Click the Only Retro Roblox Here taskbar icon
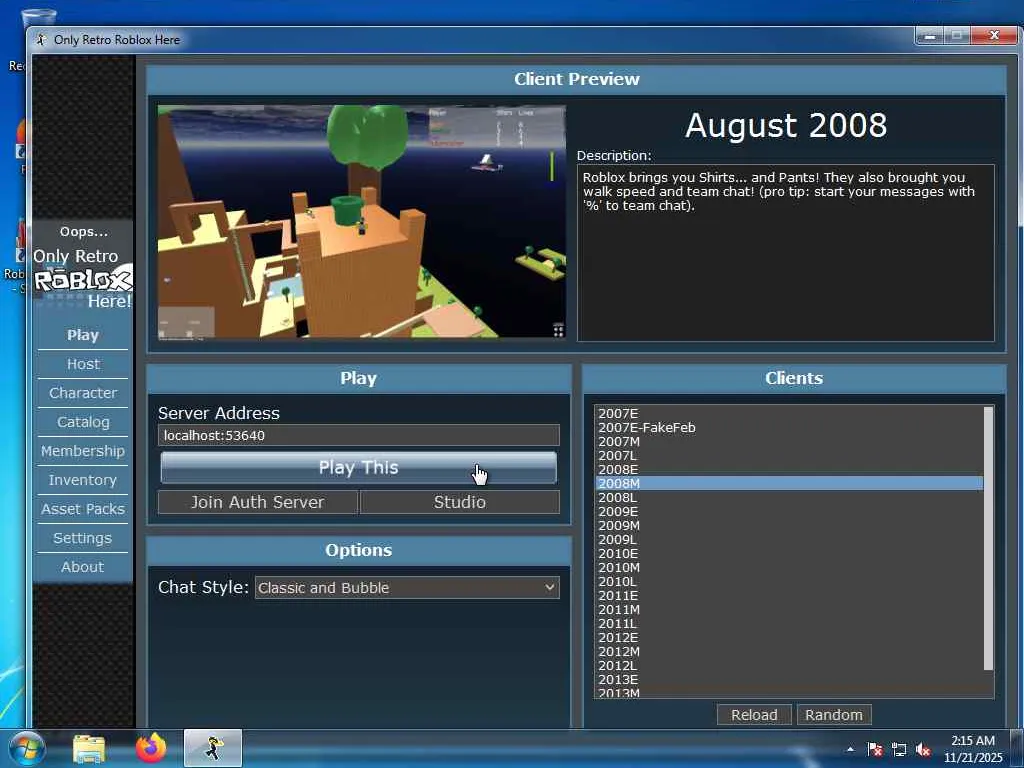Viewport: 1024px width, 768px height. pos(213,748)
